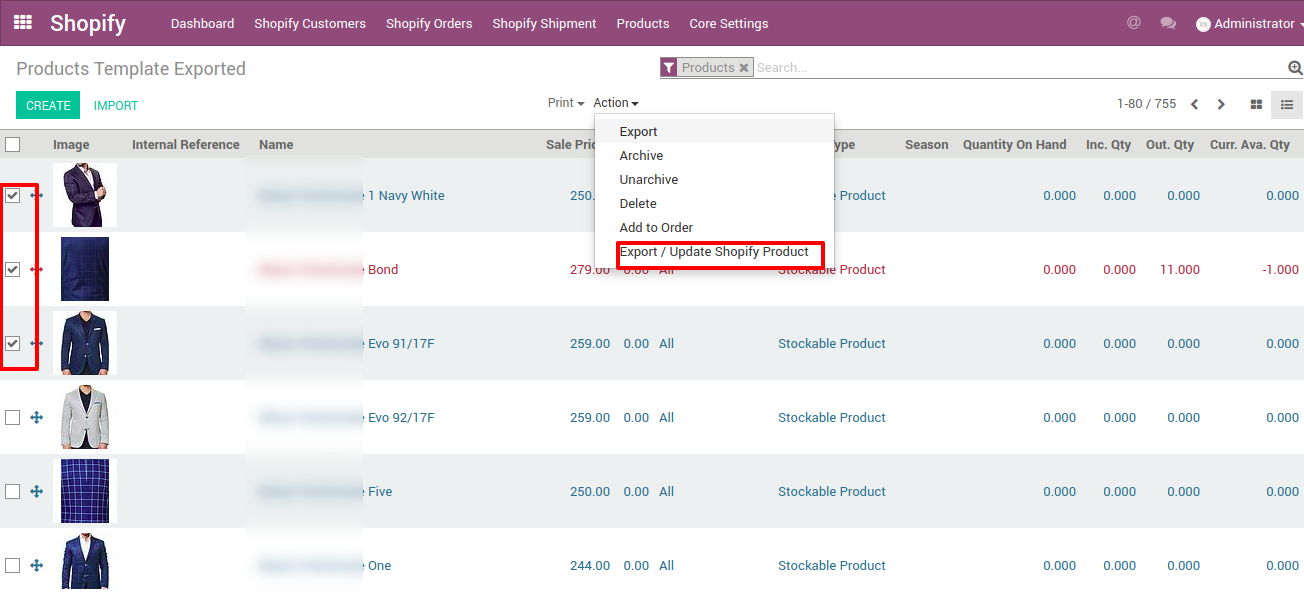
Task: Go to next page arrow
Action: coord(1221,104)
